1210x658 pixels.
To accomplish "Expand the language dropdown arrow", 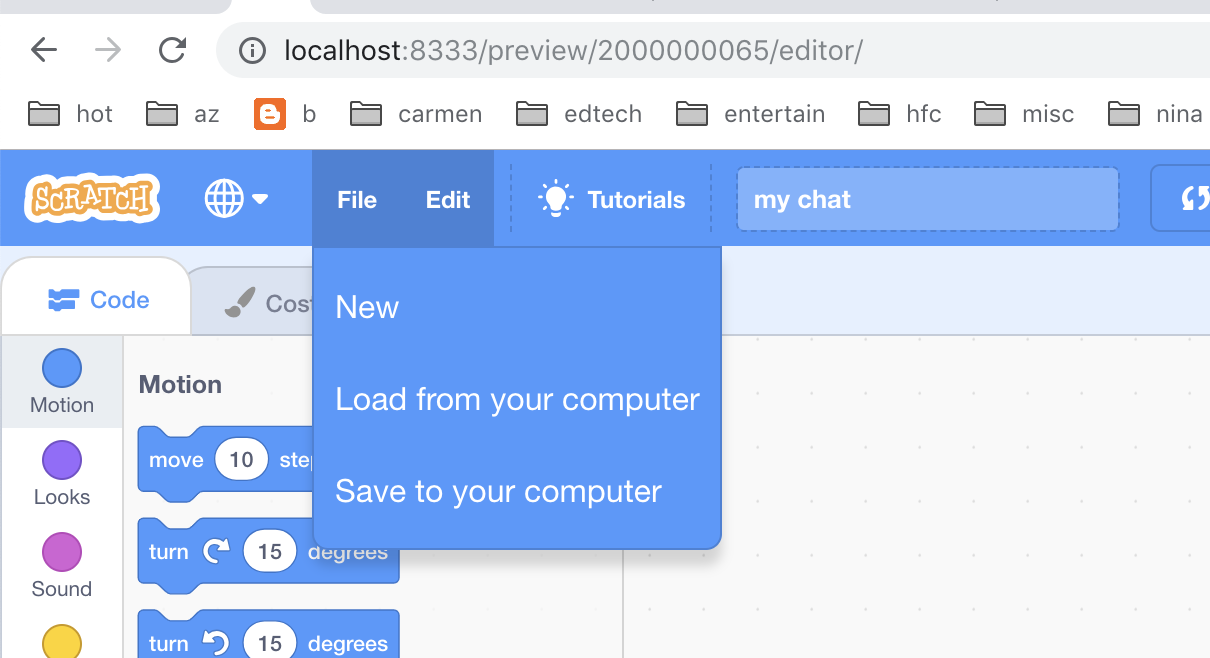I will (260, 199).
